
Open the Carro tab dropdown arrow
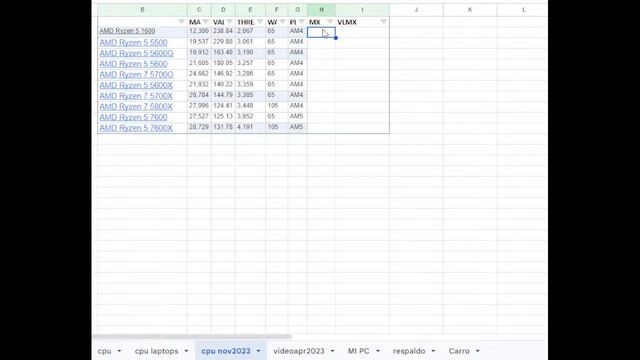tap(477, 351)
